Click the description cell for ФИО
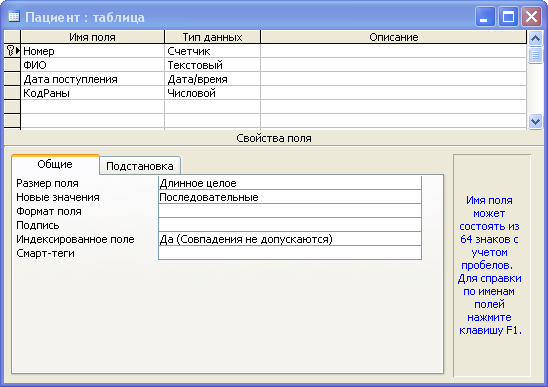The height and width of the screenshot is (387, 548). 394,65
